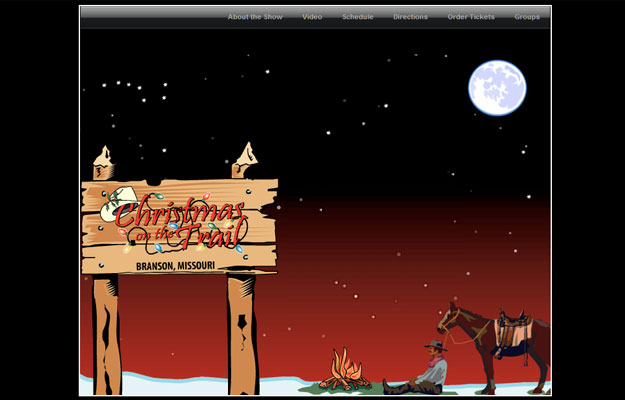The image size is (625, 400).
Task: Open the About the Show page
Action: pos(255,17)
